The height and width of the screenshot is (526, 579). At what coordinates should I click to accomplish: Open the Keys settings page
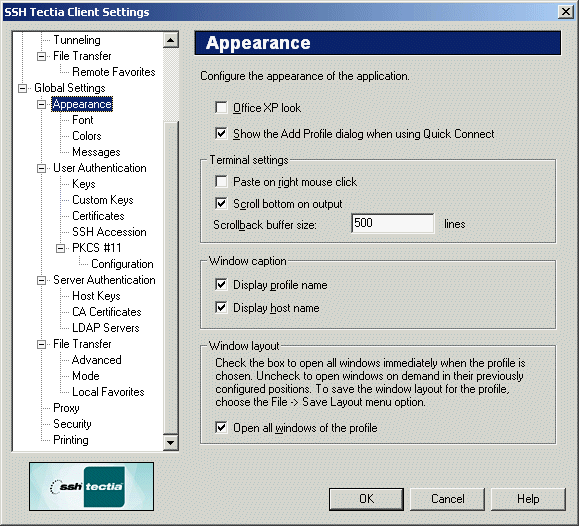point(84,184)
